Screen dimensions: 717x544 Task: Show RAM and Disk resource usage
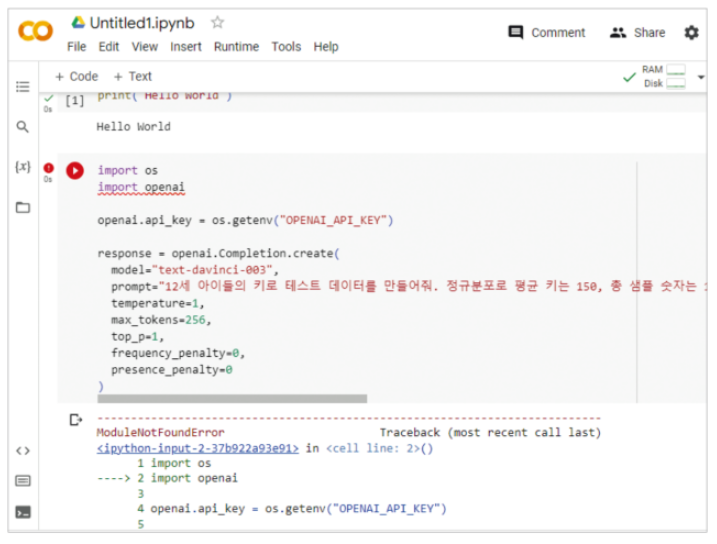pos(663,76)
